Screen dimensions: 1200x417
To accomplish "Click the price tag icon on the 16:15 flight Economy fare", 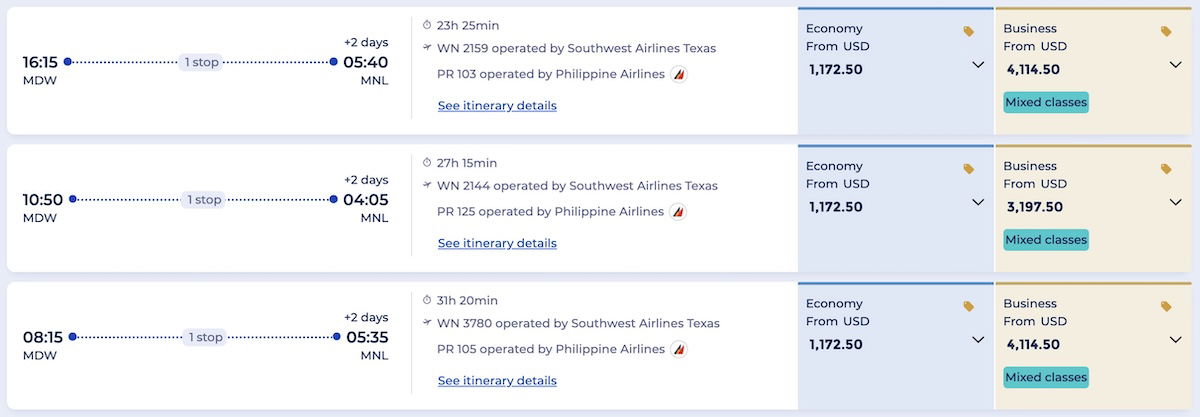I will pos(968,32).
